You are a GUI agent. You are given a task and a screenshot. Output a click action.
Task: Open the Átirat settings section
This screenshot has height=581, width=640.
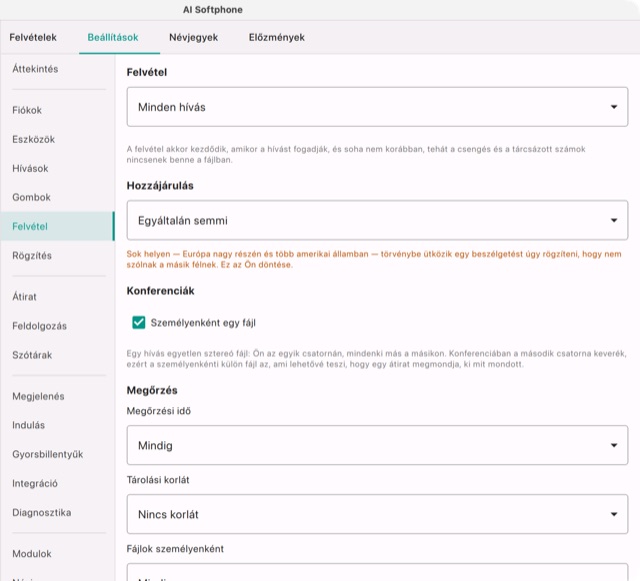[58, 297]
